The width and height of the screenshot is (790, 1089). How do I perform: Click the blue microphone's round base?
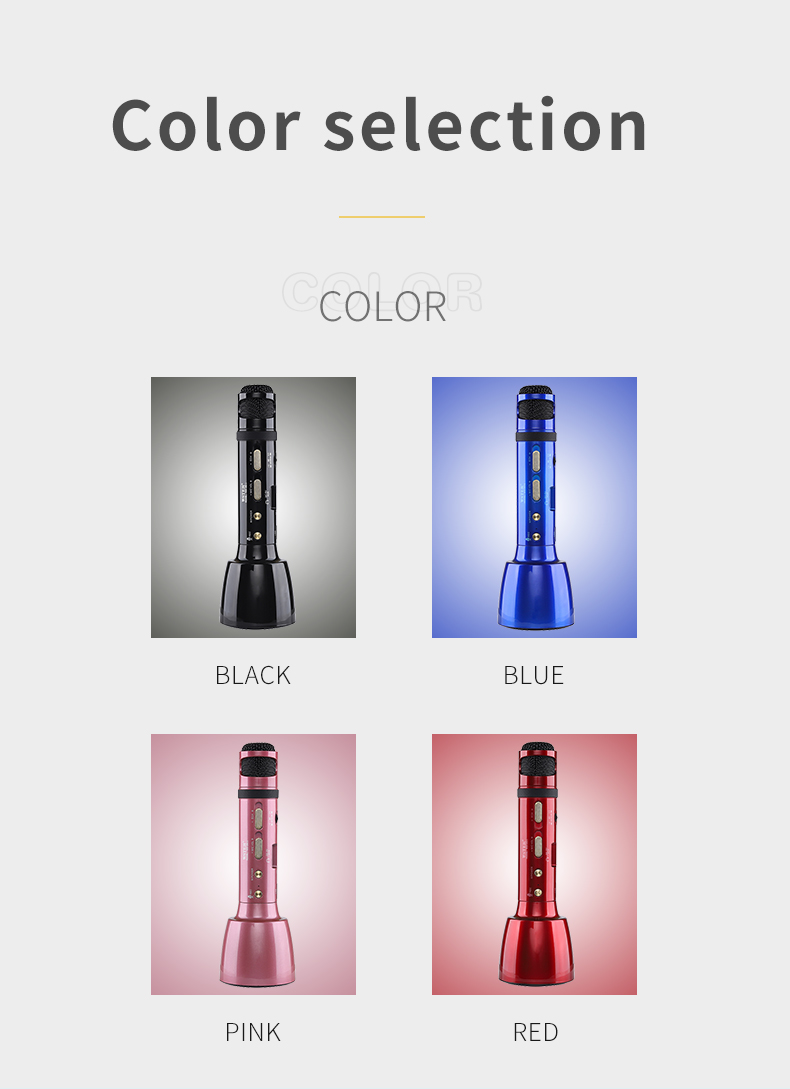(536, 595)
